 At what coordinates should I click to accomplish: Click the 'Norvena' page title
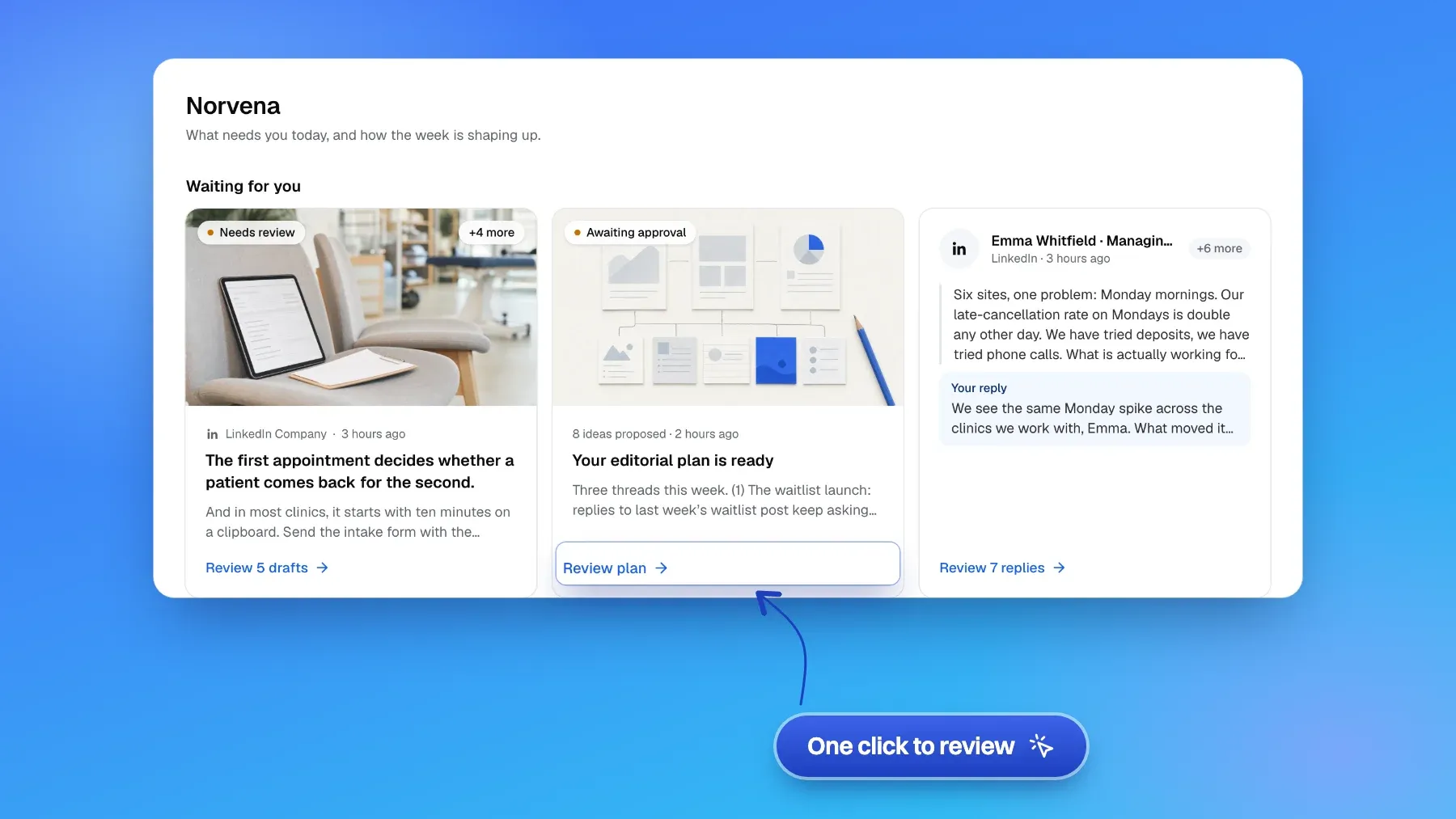[x=233, y=106]
